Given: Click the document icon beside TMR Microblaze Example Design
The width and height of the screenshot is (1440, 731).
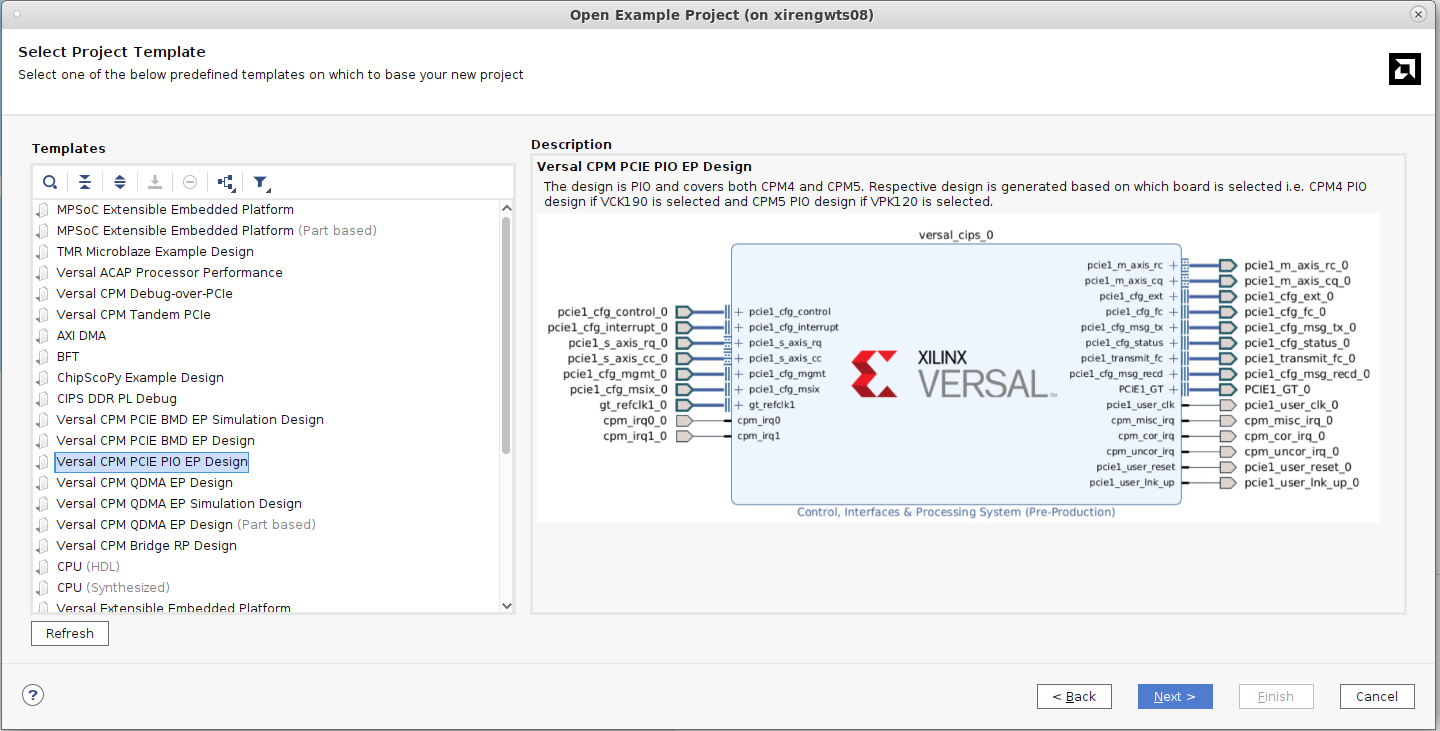Looking at the screenshot, I should (x=42, y=251).
